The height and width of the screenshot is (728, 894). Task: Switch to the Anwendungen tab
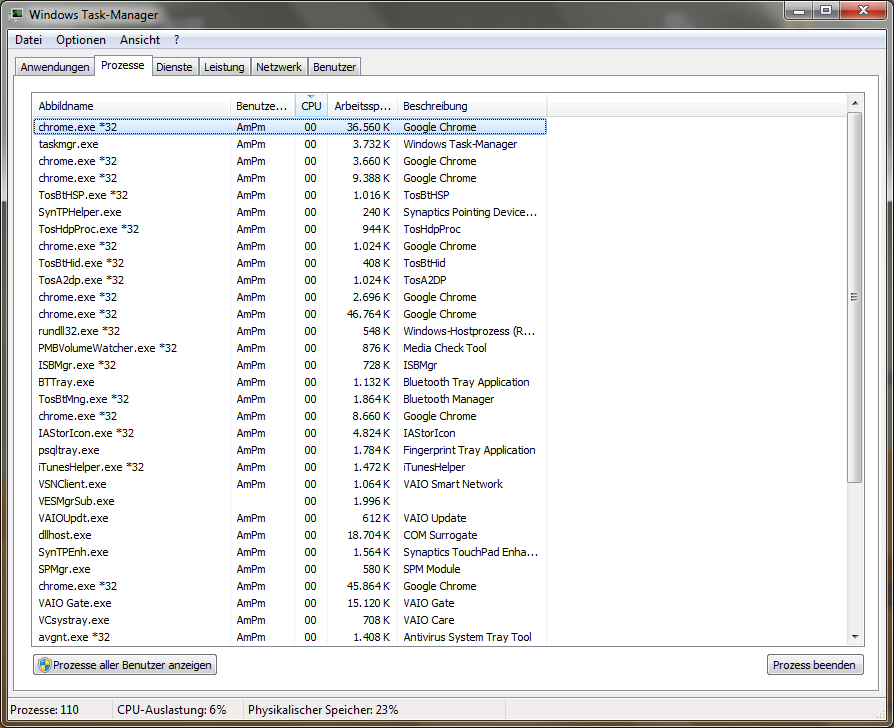(x=55, y=67)
